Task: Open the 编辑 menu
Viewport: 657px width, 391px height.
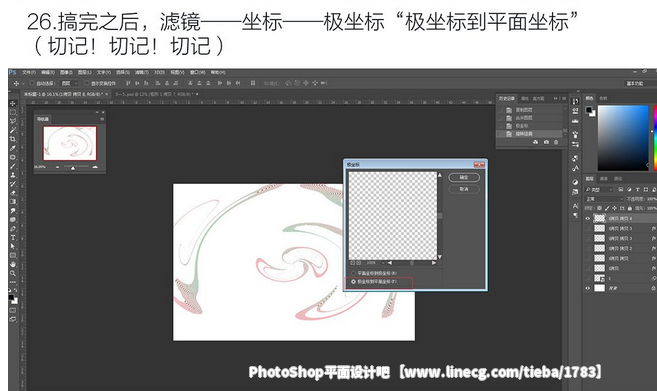Action: (47, 73)
